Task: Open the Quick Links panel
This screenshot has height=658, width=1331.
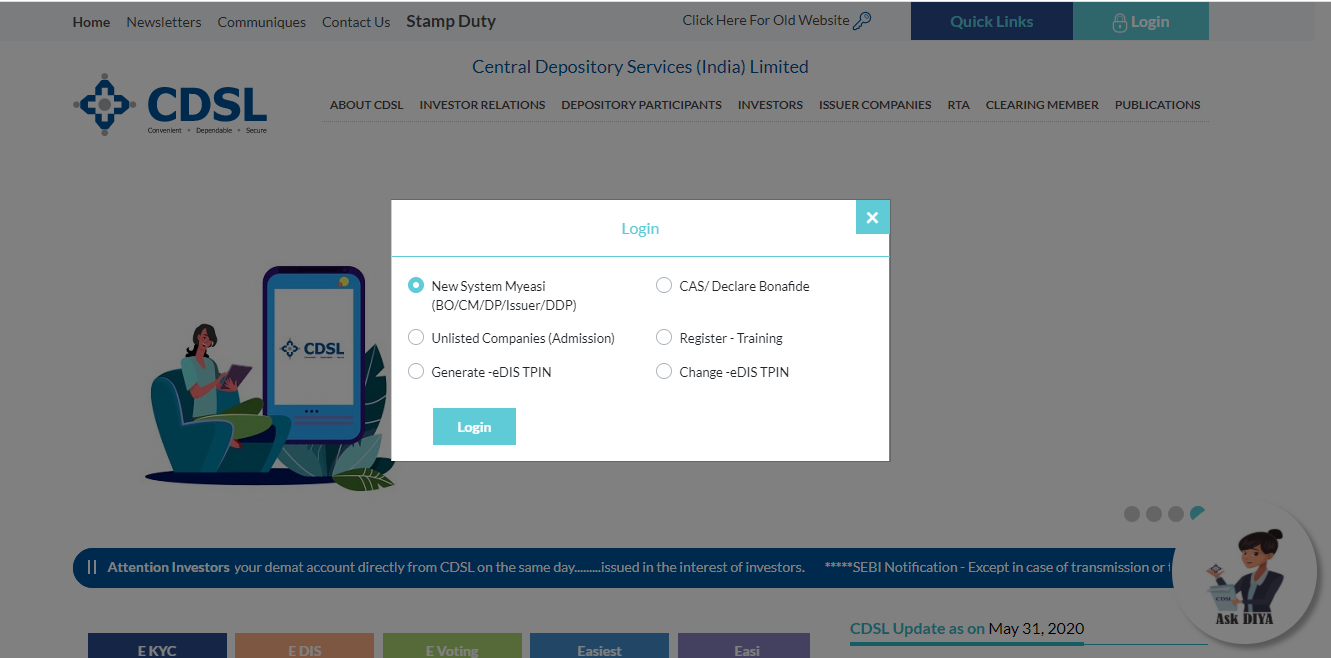Action: pos(992,21)
